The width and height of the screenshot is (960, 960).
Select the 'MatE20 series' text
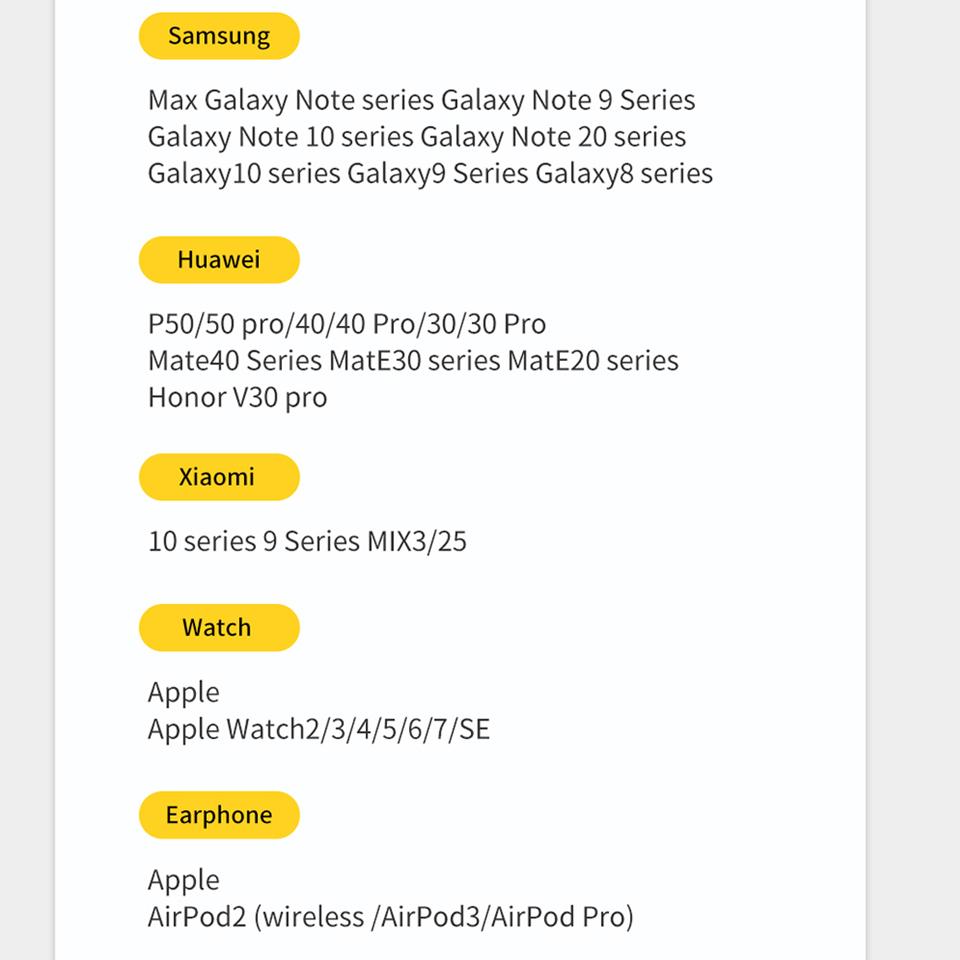click(x=593, y=361)
